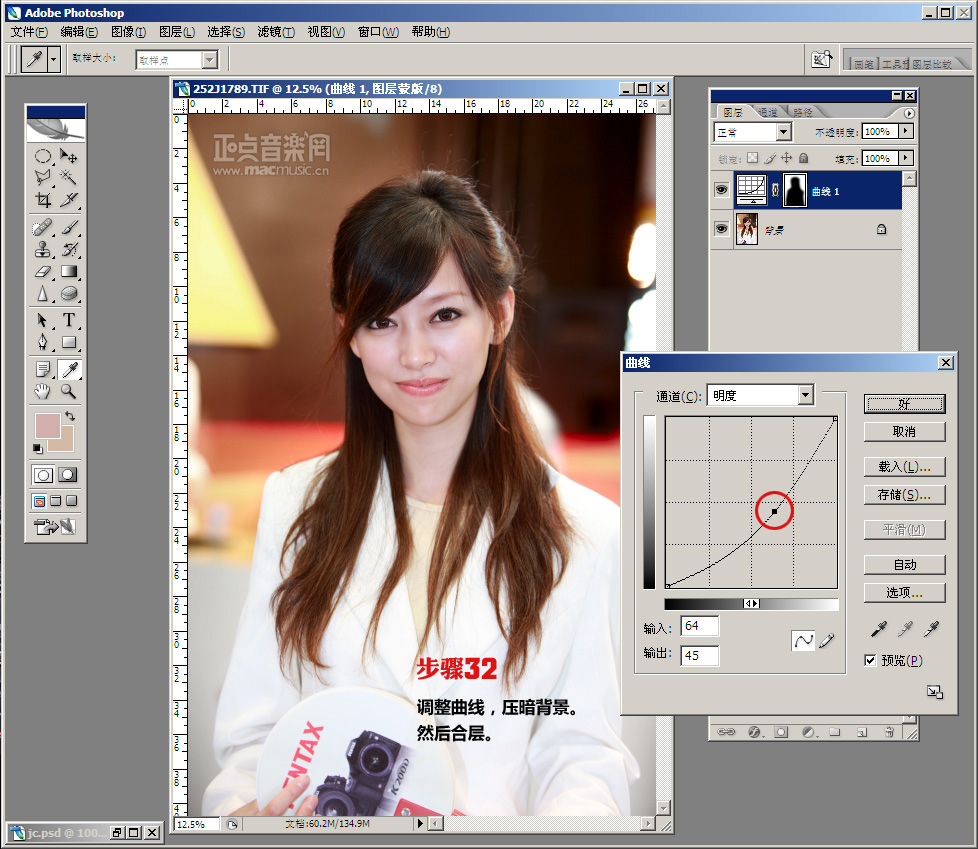Expand the 不透明度 opacity slider arrow
The width and height of the screenshot is (978, 849).
pyautogui.click(x=906, y=131)
